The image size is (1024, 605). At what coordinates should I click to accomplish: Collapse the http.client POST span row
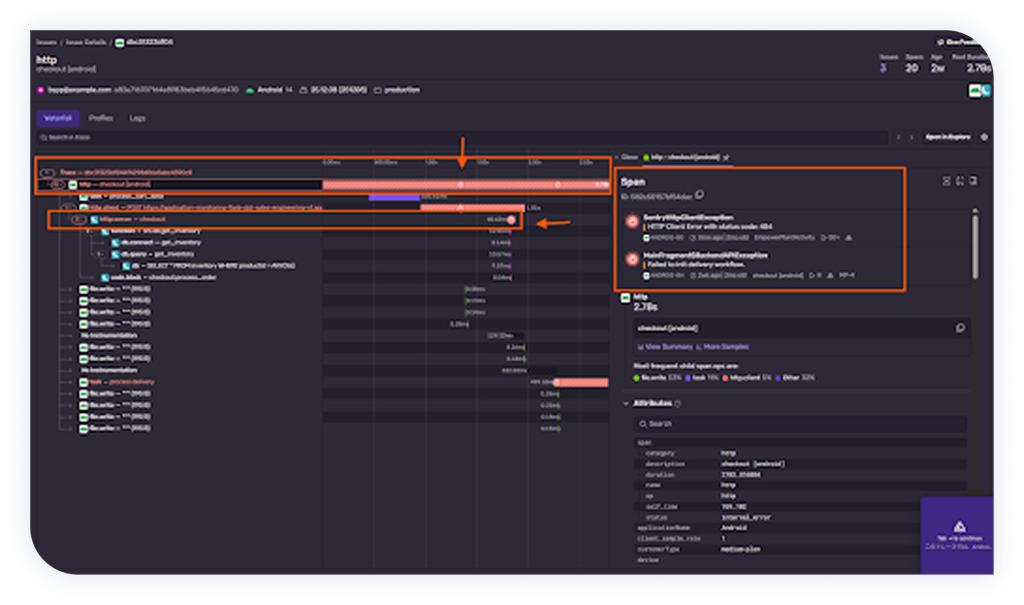pos(69,208)
